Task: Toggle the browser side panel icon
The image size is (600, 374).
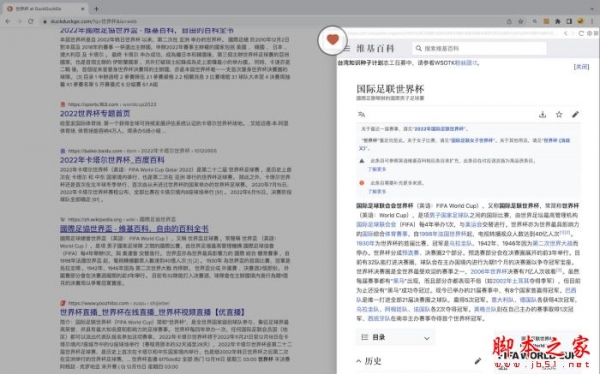Action: tap(569, 21)
